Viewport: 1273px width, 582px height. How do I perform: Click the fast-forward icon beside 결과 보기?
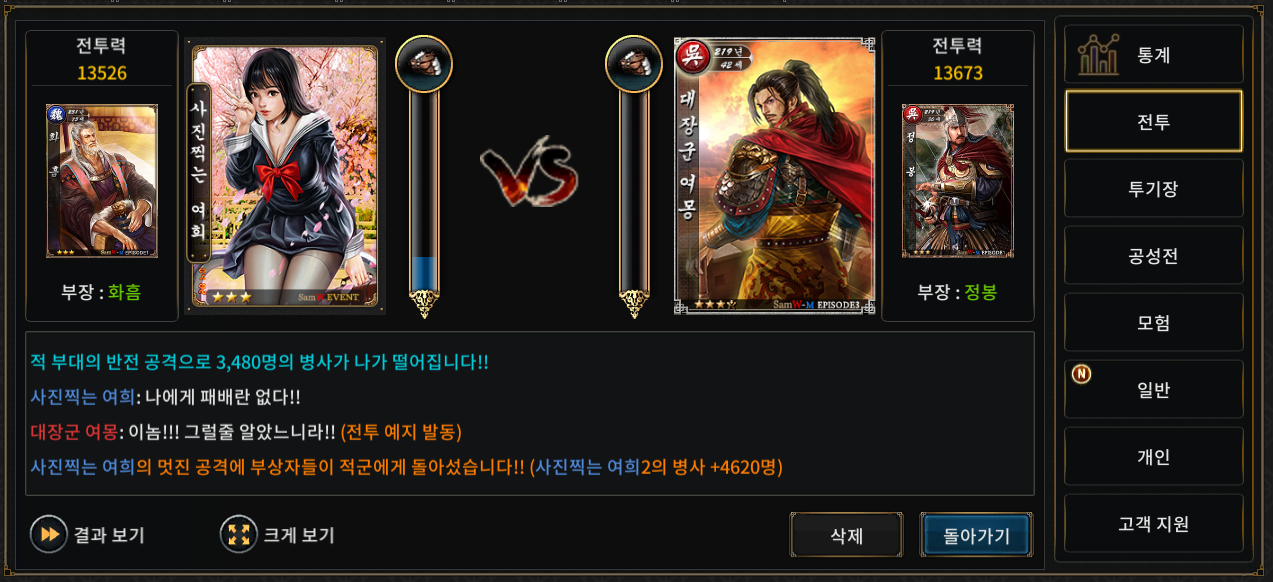[x=48, y=534]
